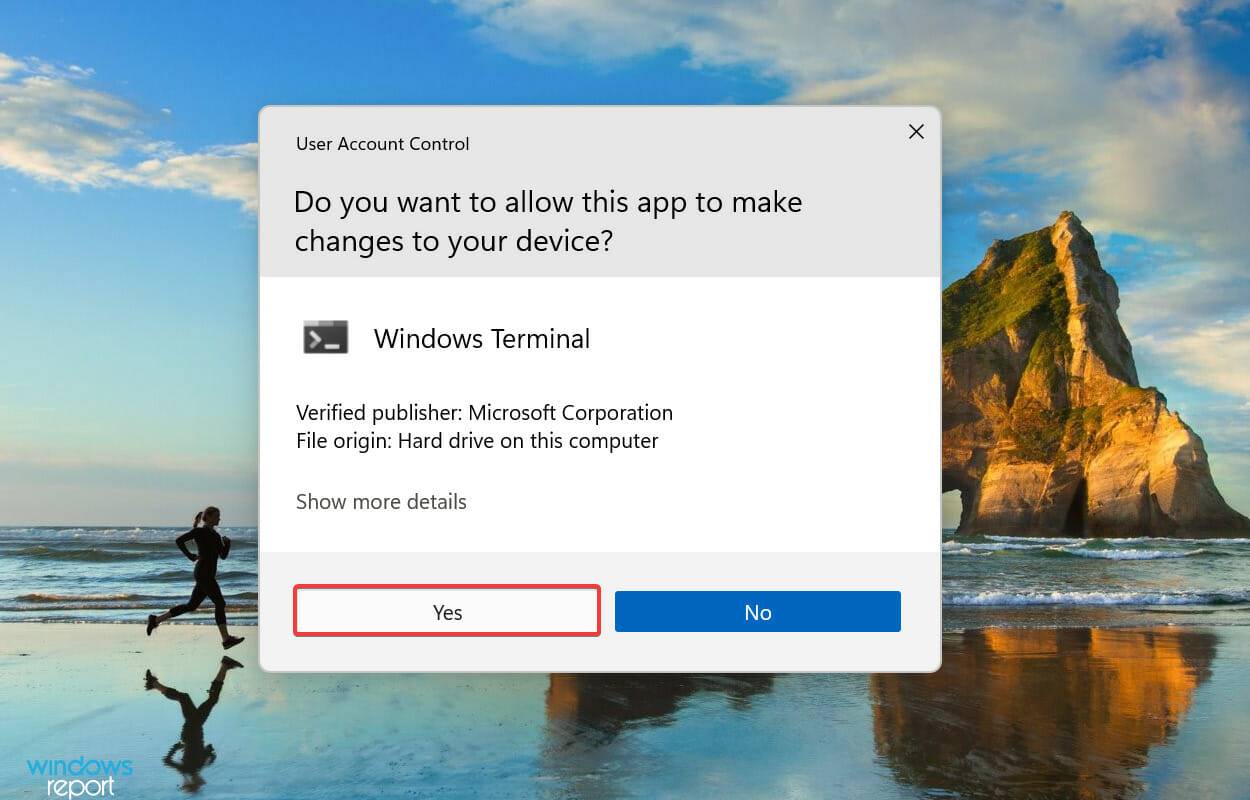The width and height of the screenshot is (1250, 800).
Task: Click the Windows Report logo watermark
Action: pyautogui.click(x=79, y=775)
